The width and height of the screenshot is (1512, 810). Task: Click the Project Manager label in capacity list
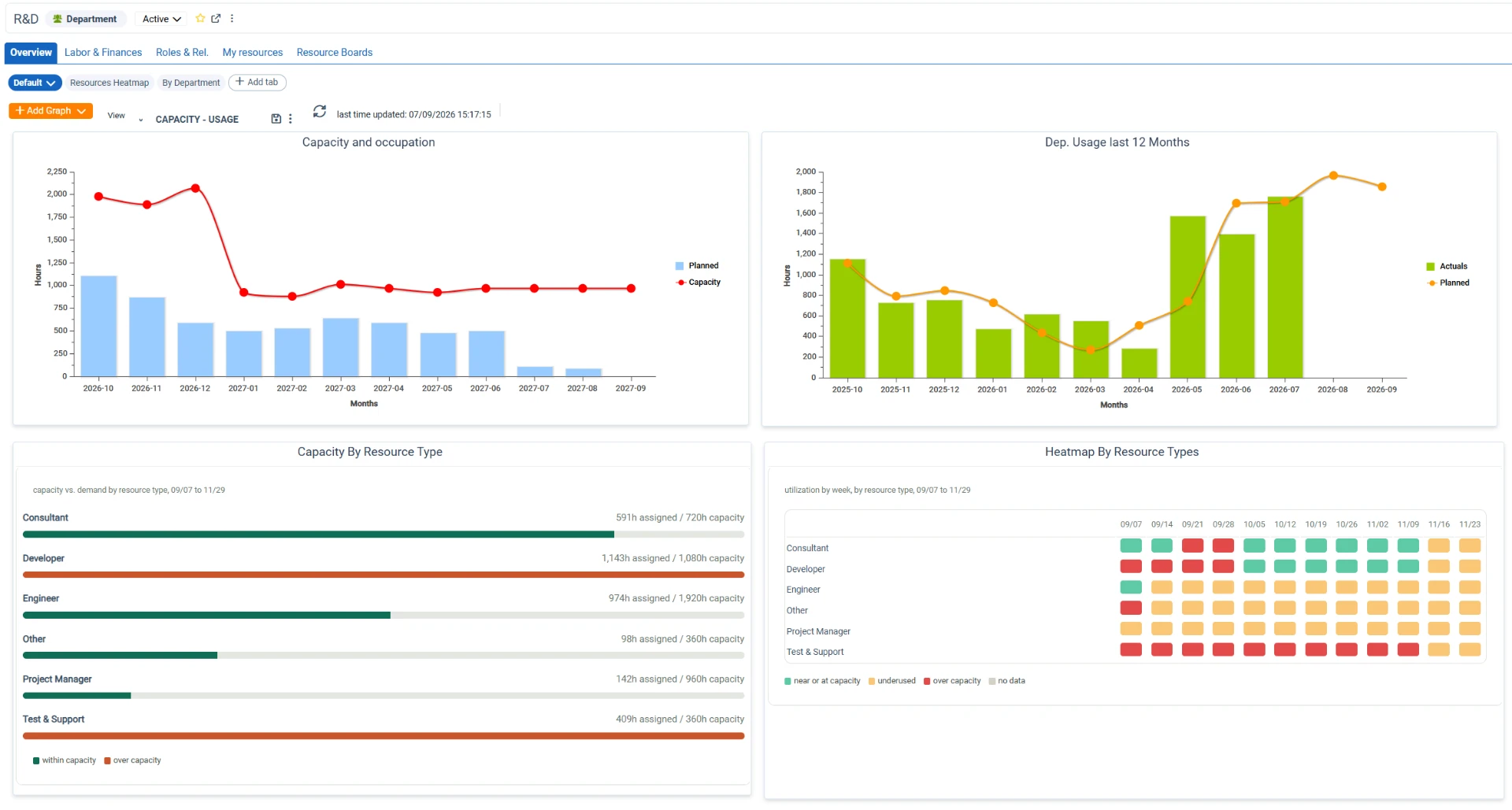pyautogui.click(x=57, y=679)
